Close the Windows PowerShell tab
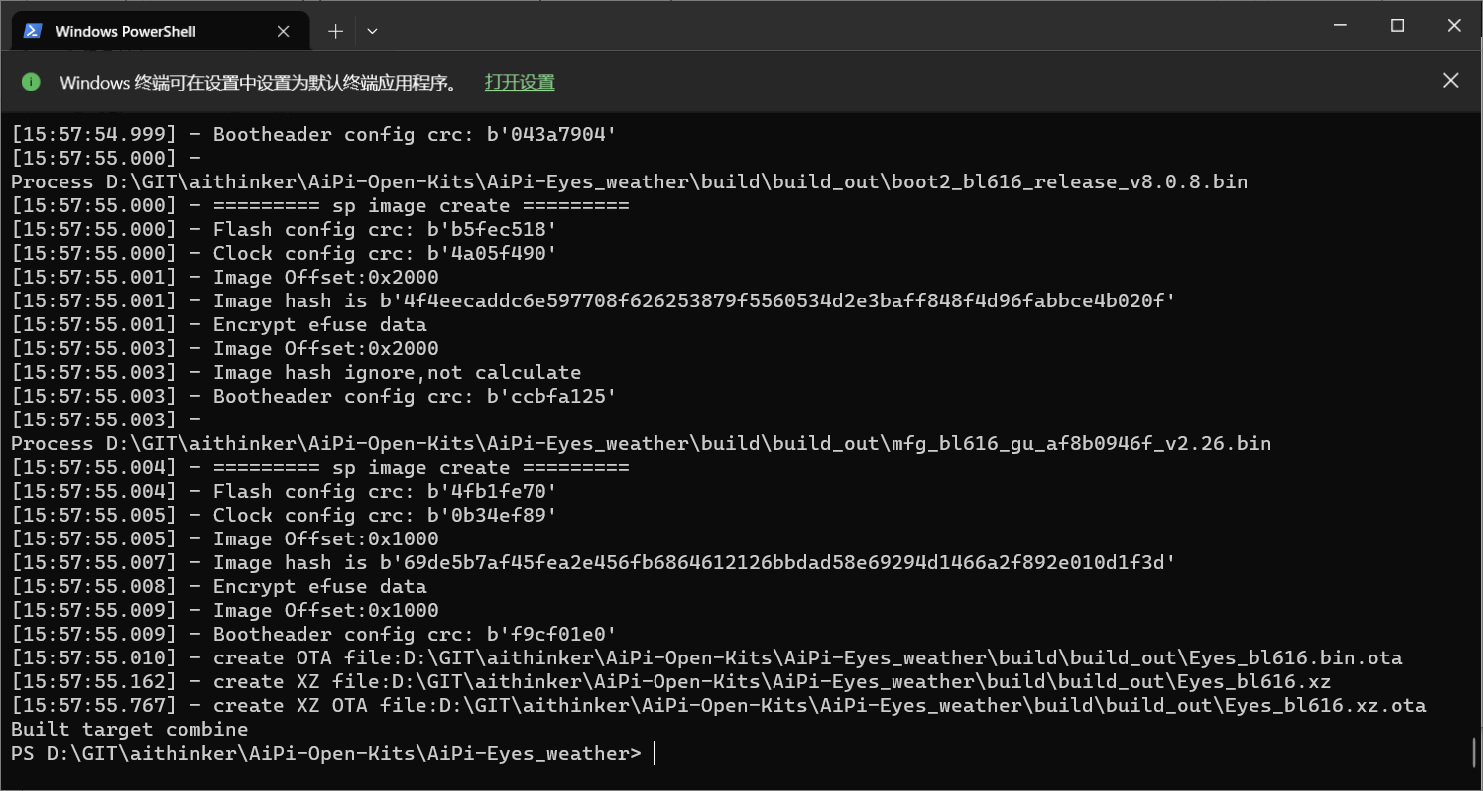Image resolution: width=1483 pixels, height=791 pixels. tap(284, 32)
